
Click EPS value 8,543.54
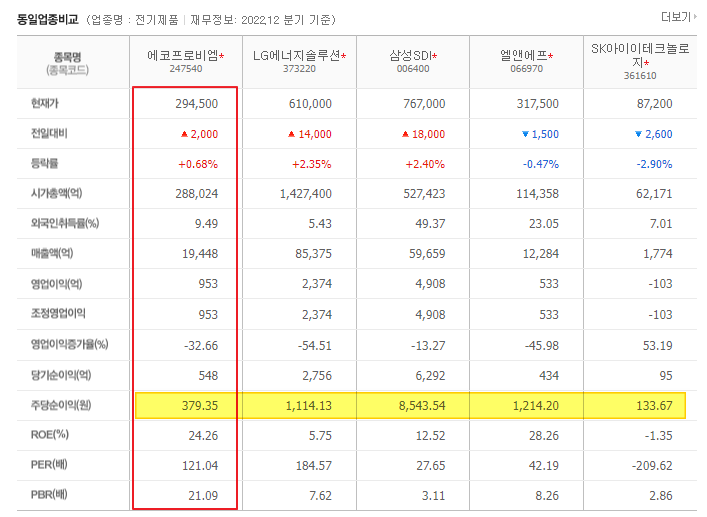(x=422, y=406)
